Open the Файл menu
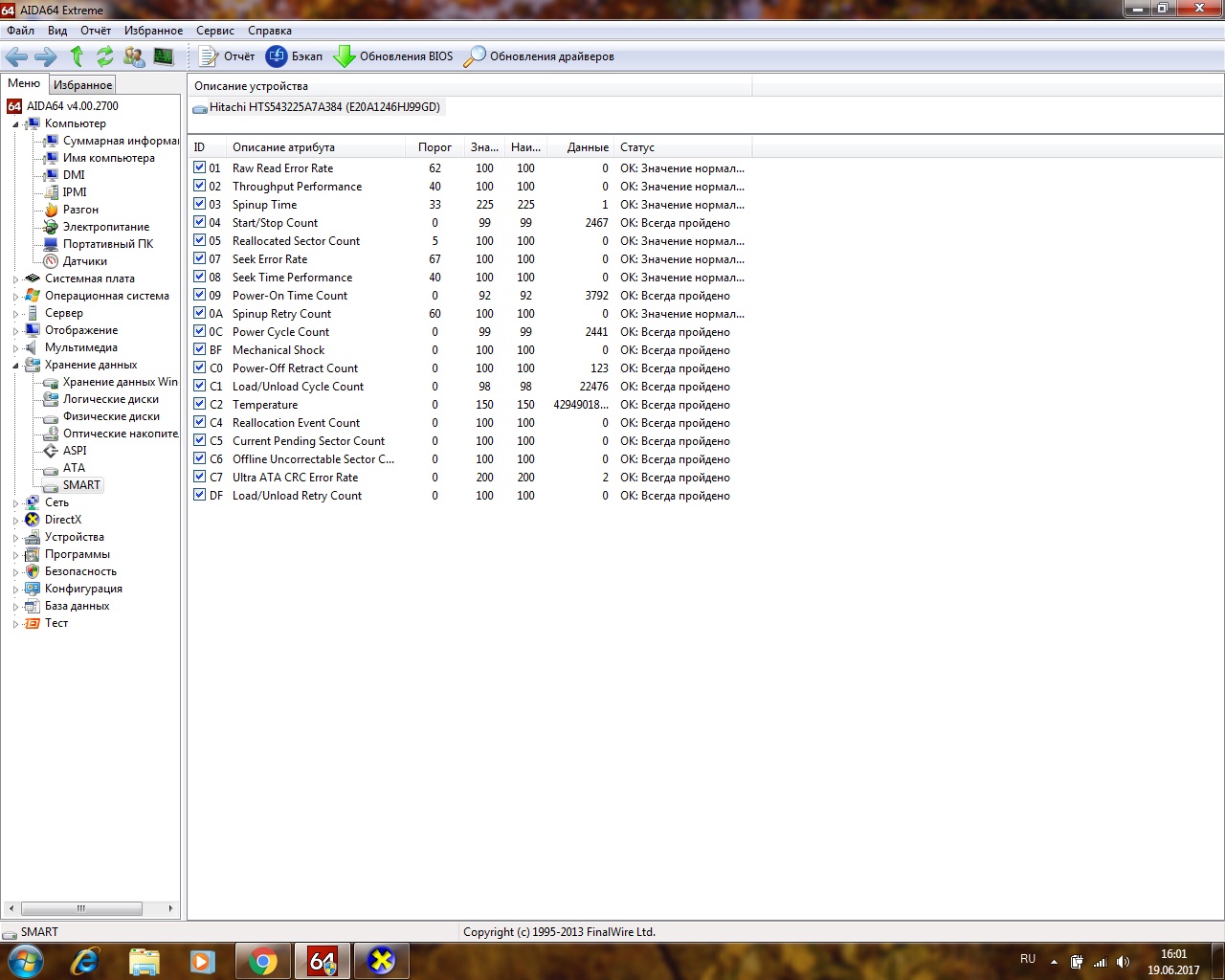1225x980 pixels. pos(20,31)
